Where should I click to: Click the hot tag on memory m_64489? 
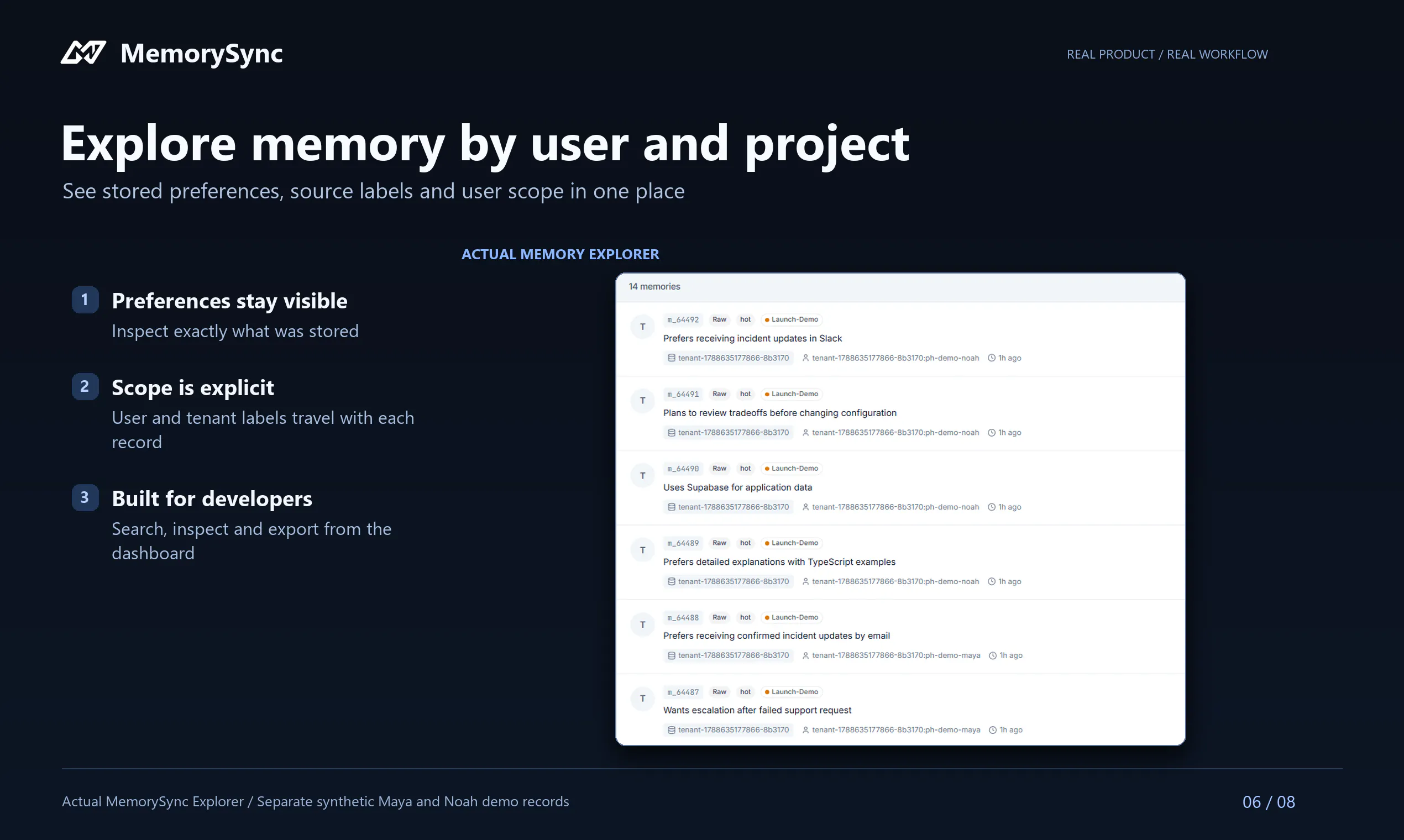pos(746,543)
